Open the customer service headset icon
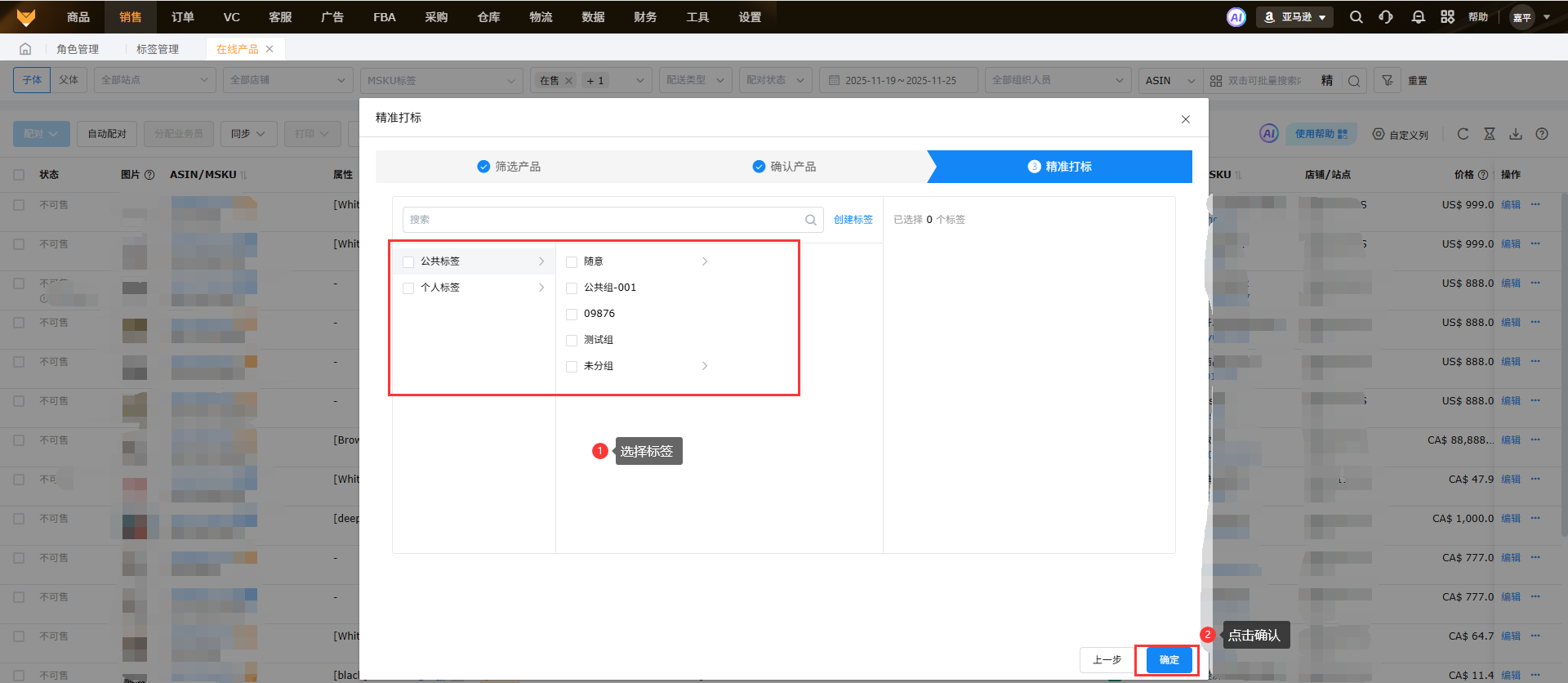The width and height of the screenshot is (1568, 683). pos(1386,17)
